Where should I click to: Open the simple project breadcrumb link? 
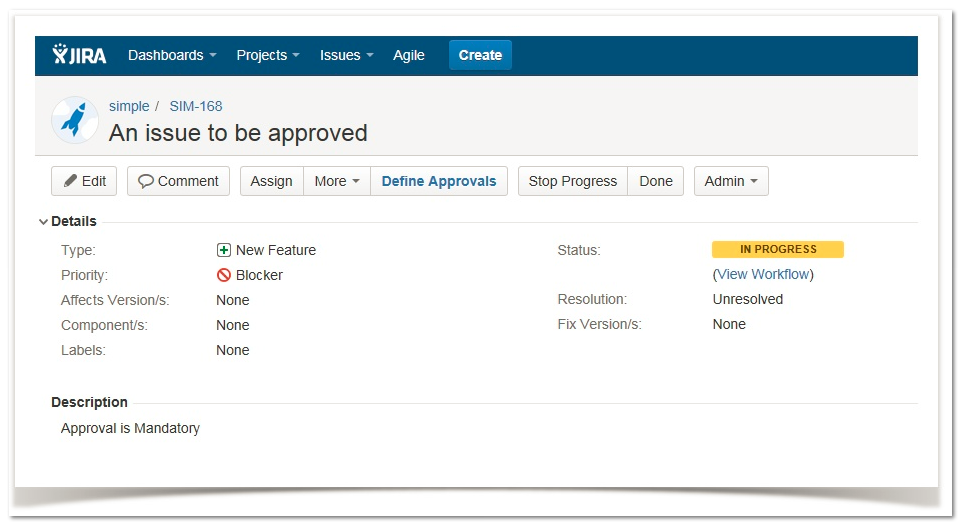[x=129, y=106]
